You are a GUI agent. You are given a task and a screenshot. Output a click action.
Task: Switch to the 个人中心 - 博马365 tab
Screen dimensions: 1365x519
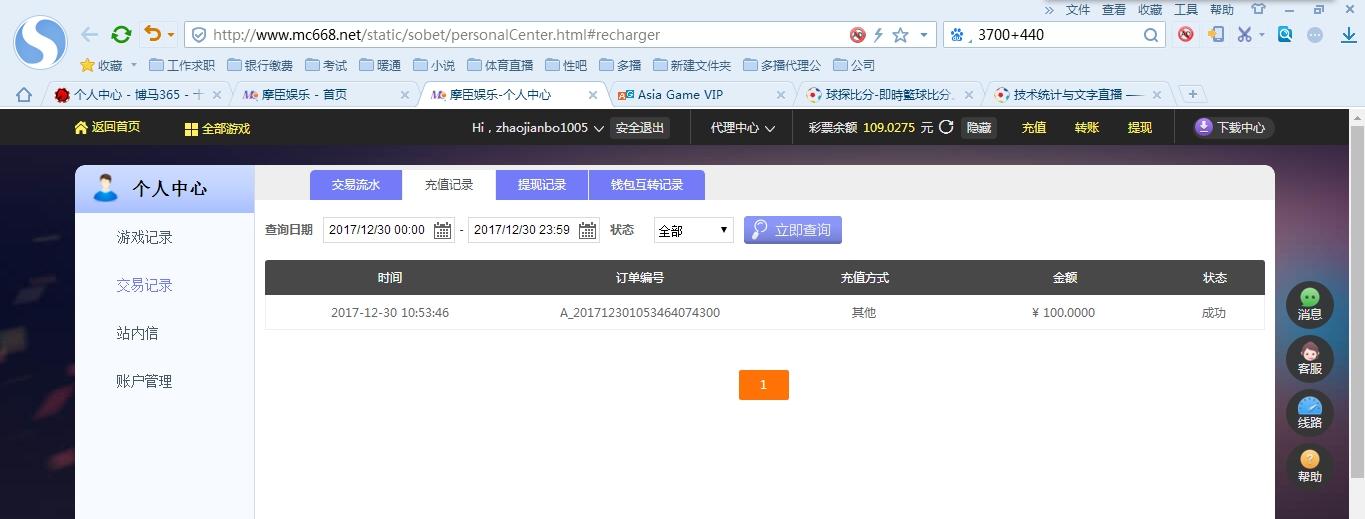pyautogui.click(x=137, y=95)
